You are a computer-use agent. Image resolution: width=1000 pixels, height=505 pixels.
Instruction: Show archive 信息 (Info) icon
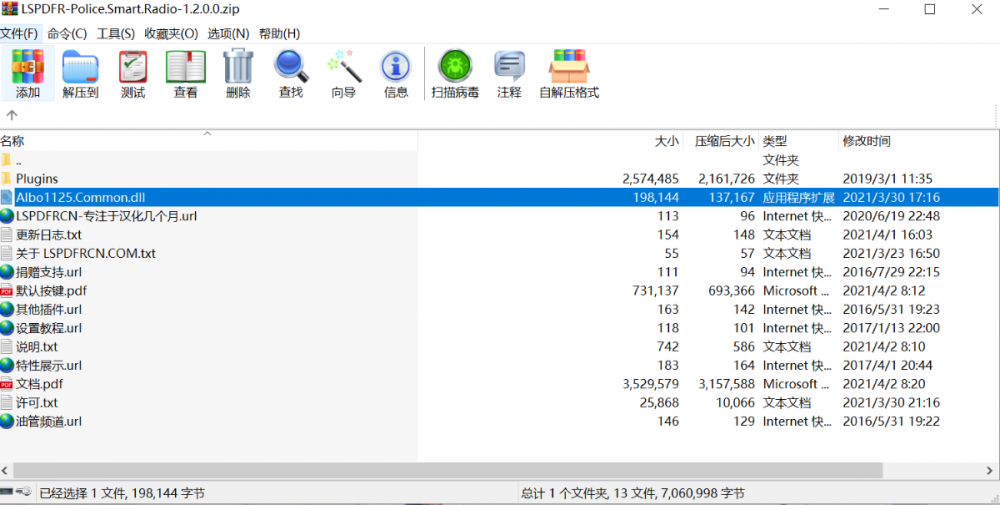pyautogui.click(x=395, y=67)
